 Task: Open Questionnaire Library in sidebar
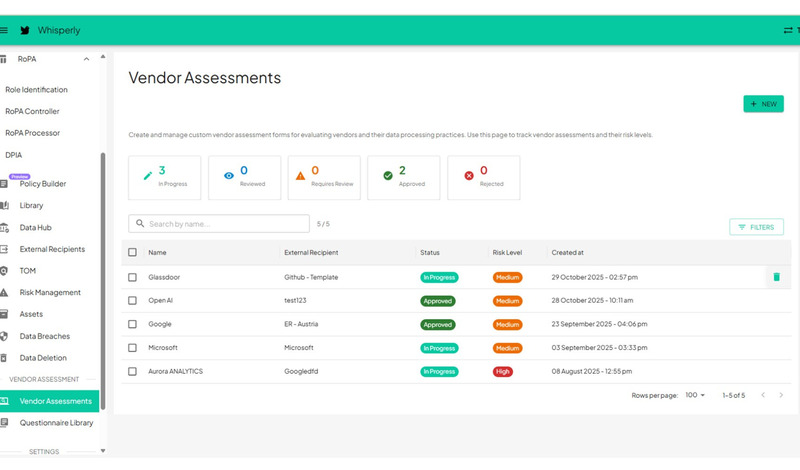click(x=56, y=423)
